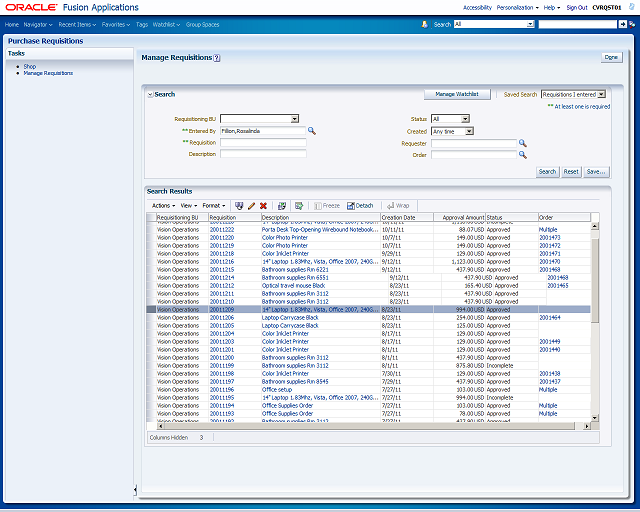The image size is (640, 512).
Task: Click the Tags menu item
Action: pyautogui.click(x=142, y=24)
